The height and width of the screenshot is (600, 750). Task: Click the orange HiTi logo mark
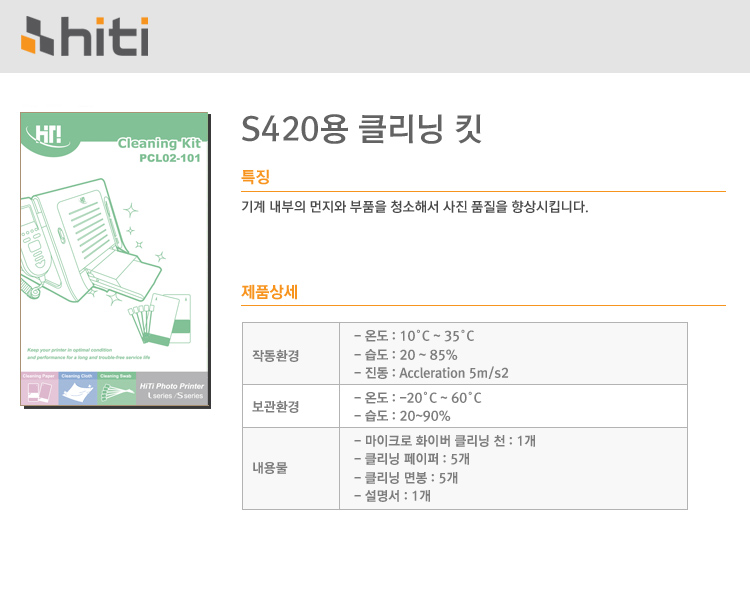[37, 38]
